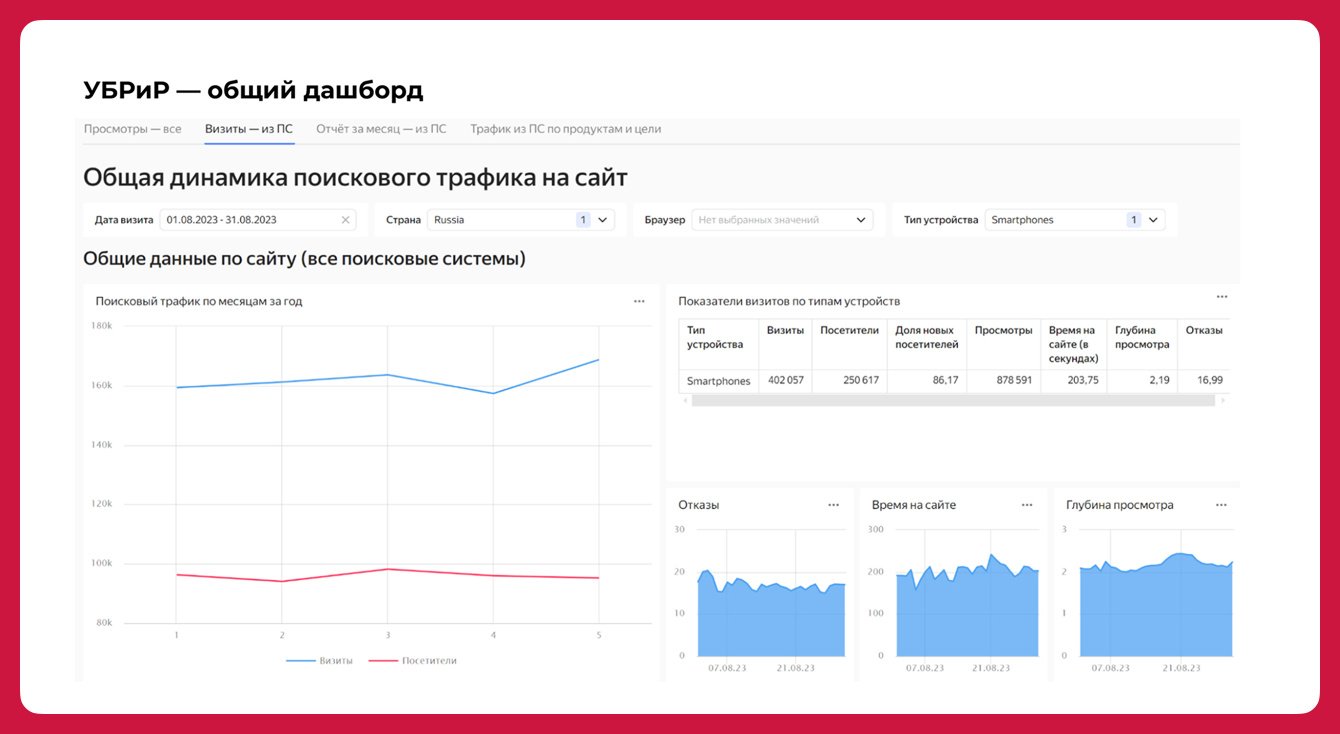
Task: Click the new visitors share 86,17
Action: (x=945, y=381)
